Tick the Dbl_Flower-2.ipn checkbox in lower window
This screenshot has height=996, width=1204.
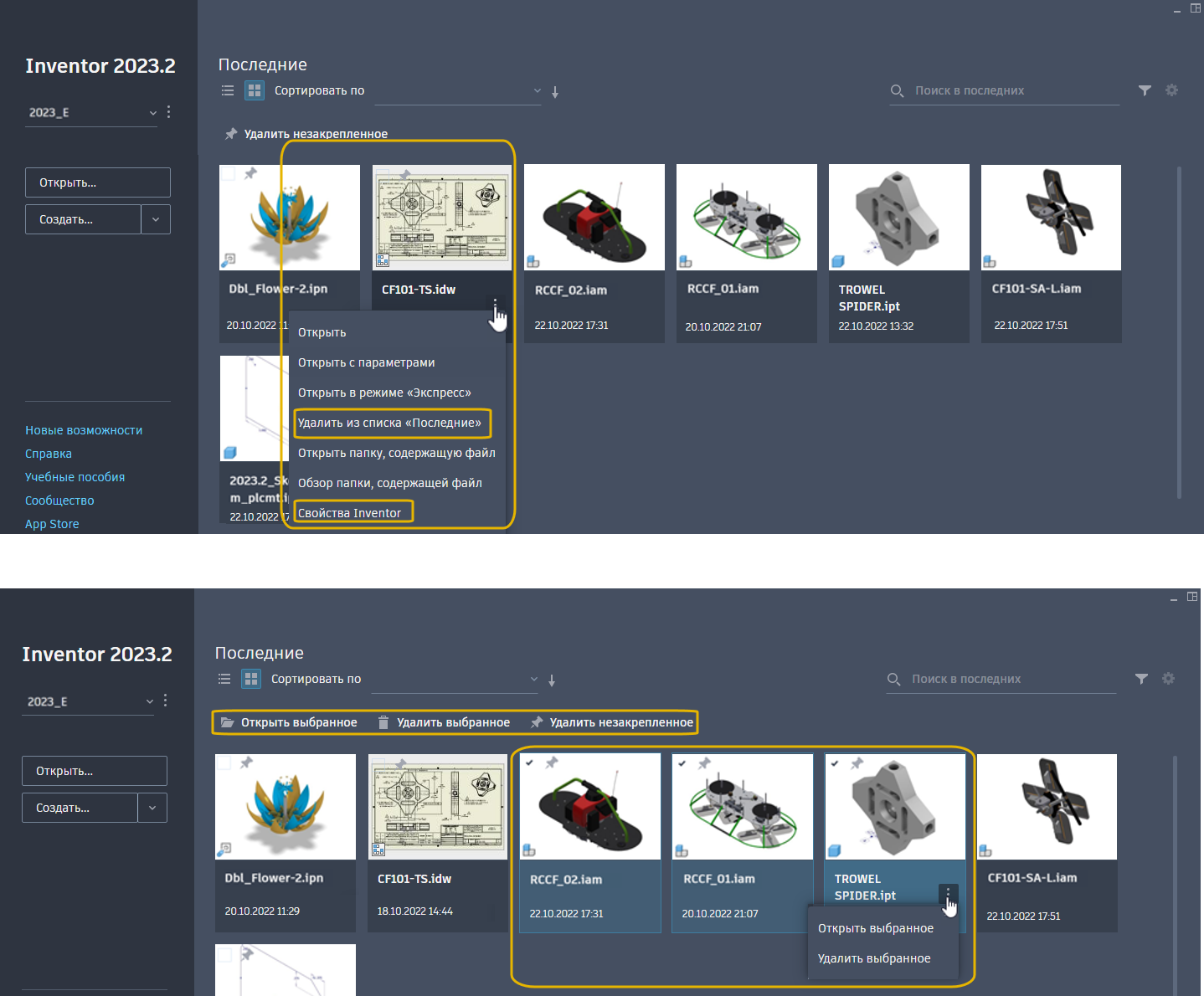coord(224,762)
